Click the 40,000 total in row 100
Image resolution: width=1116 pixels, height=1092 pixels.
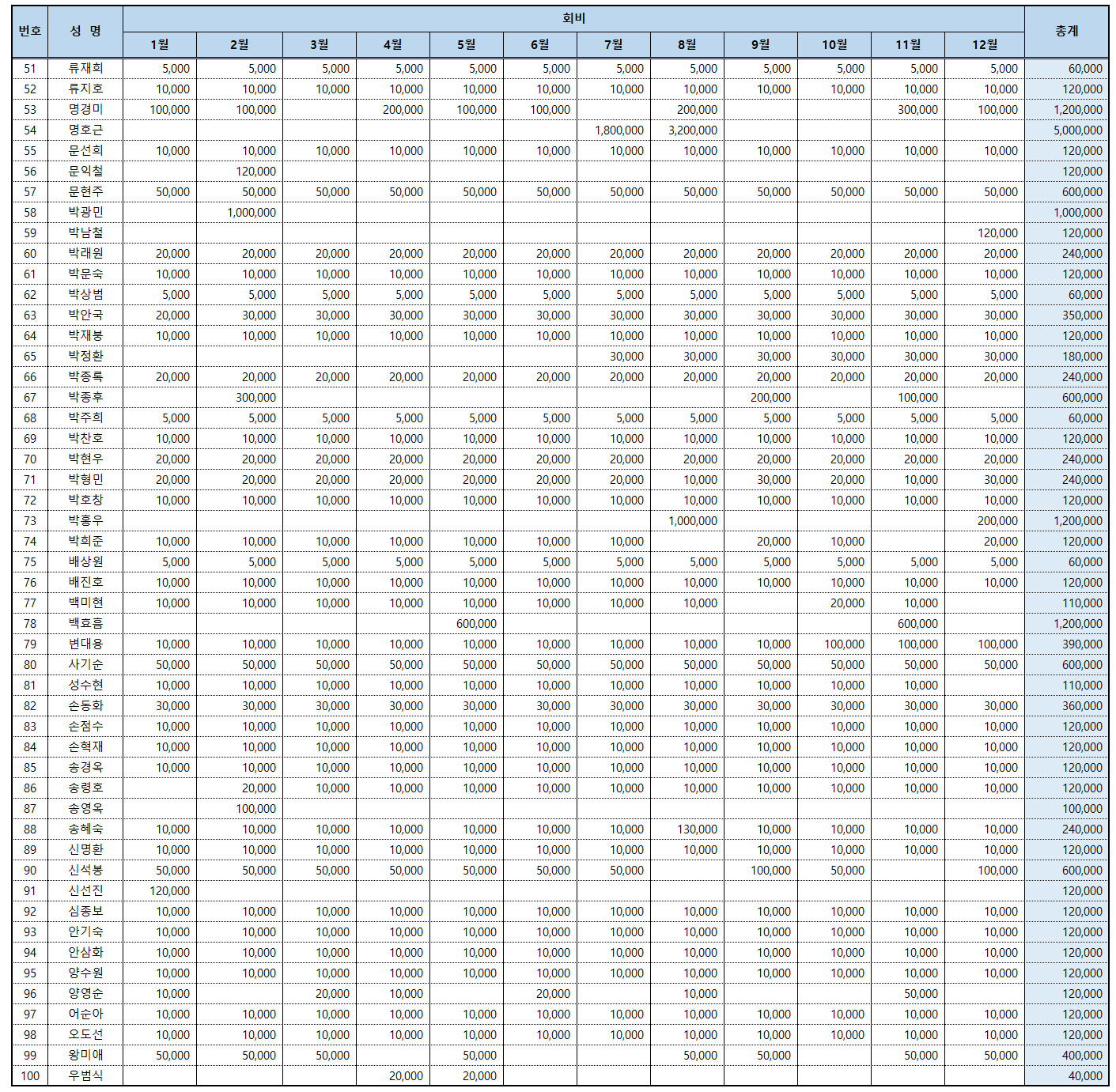click(1084, 1076)
